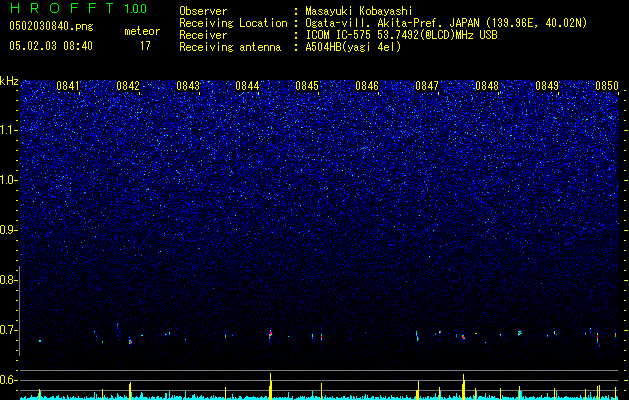The height and width of the screenshot is (400, 629).
Task: Click the yellow intensity spike between 0847 and 0848
Action: [x=463, y=387]
